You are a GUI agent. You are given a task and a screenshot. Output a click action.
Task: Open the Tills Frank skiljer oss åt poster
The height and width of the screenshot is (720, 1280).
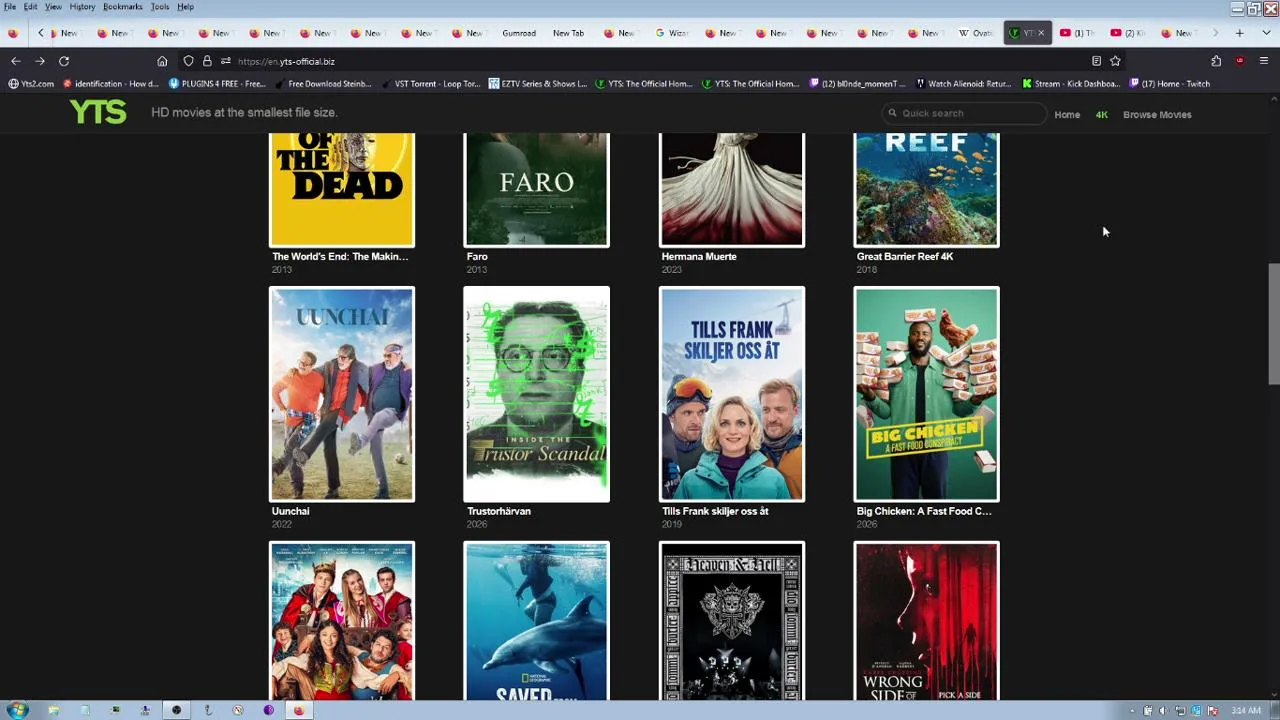(732, 394)
